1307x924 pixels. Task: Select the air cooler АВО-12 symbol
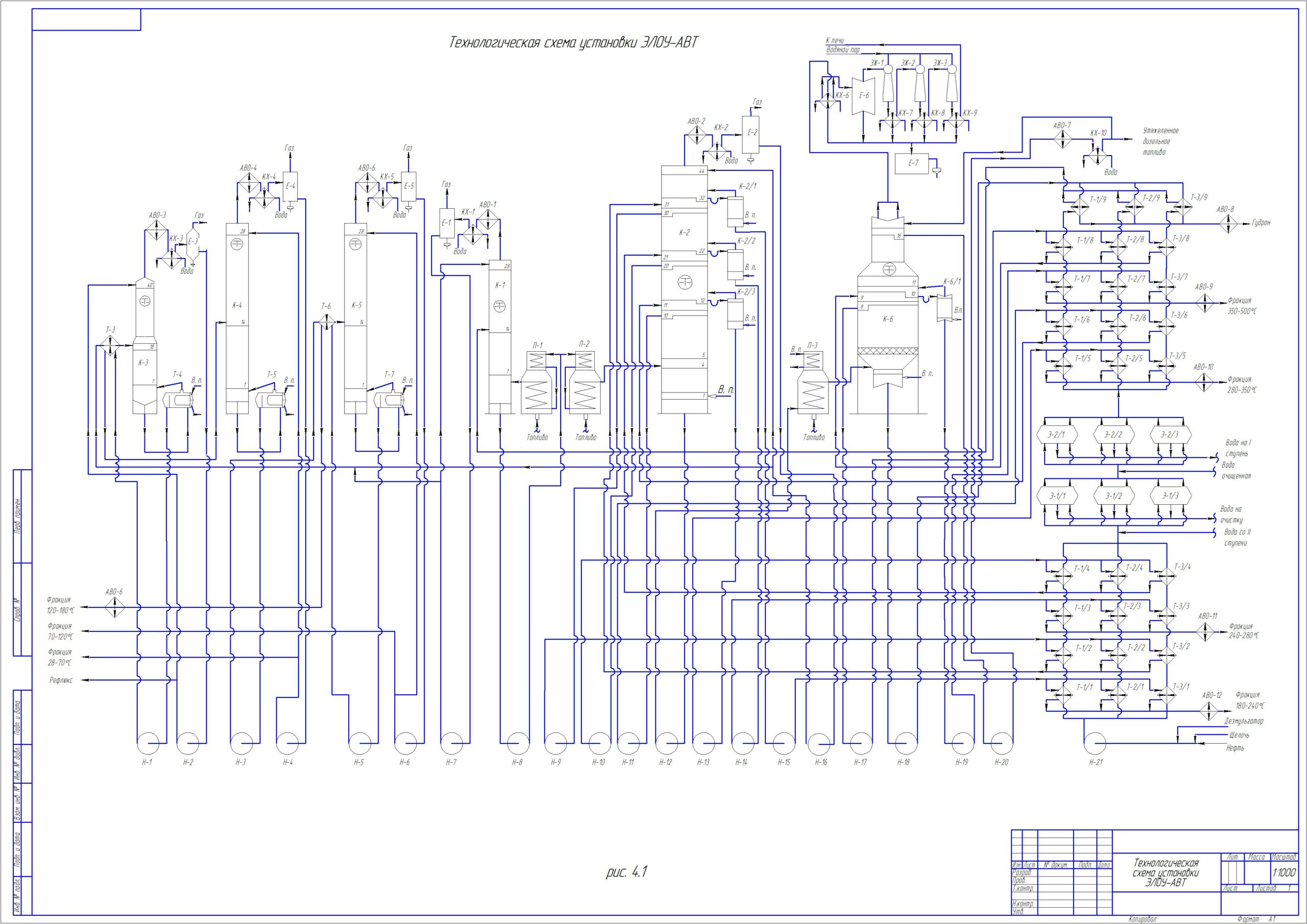(1208, 711)
